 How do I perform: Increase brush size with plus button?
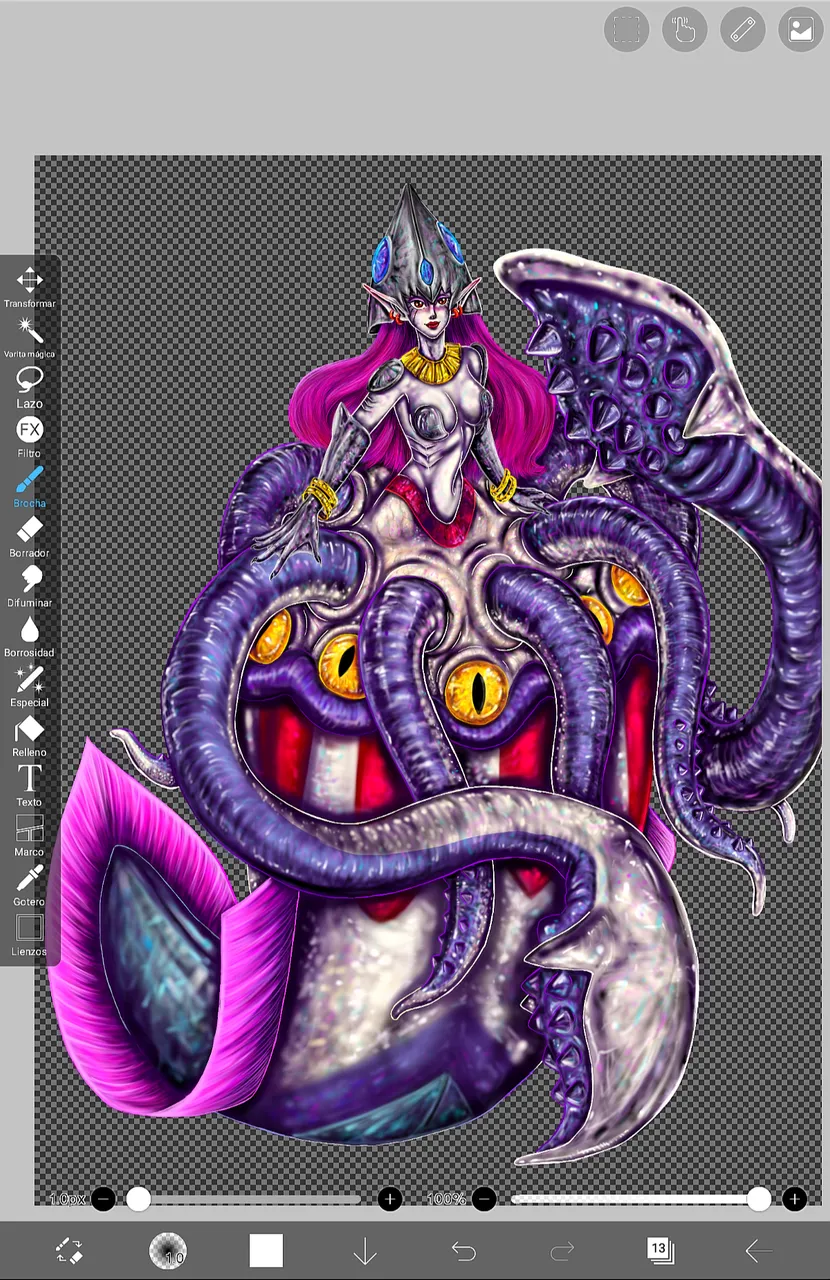(390, 1199)
